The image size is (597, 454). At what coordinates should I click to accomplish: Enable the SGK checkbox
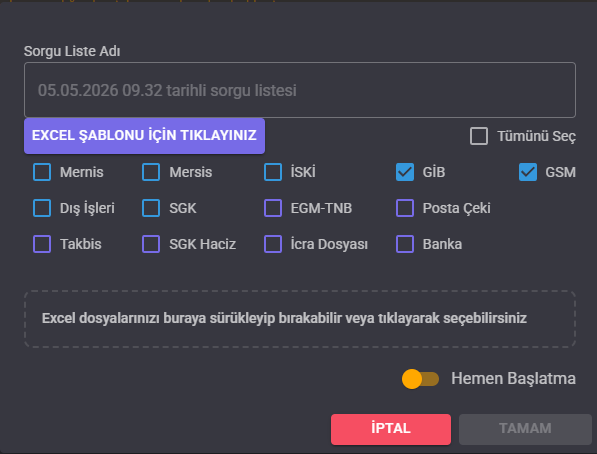coord(151,208)
